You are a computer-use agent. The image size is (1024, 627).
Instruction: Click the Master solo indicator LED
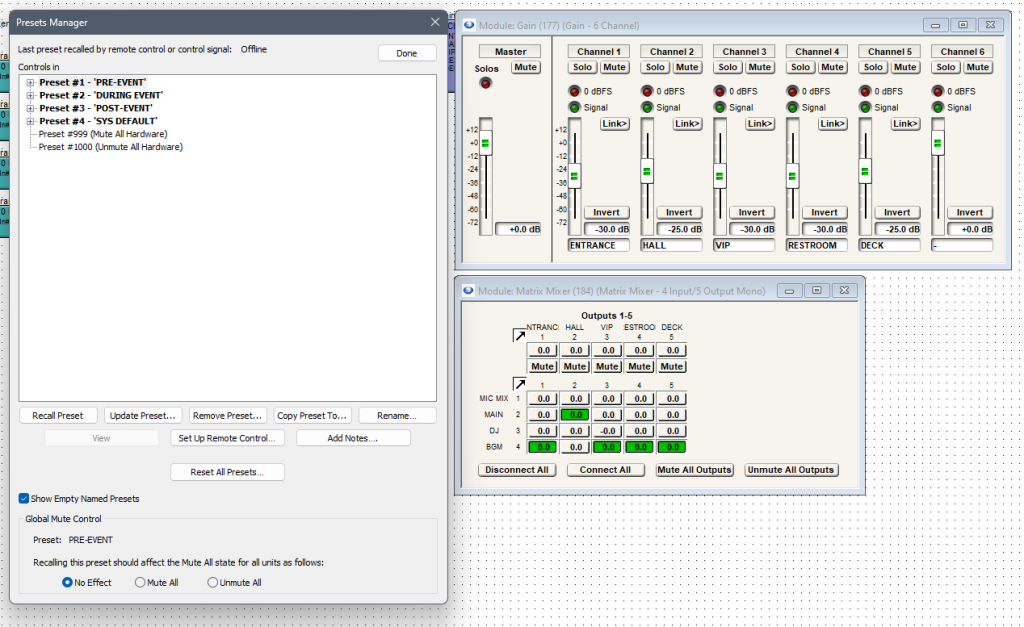pos(487,84)
